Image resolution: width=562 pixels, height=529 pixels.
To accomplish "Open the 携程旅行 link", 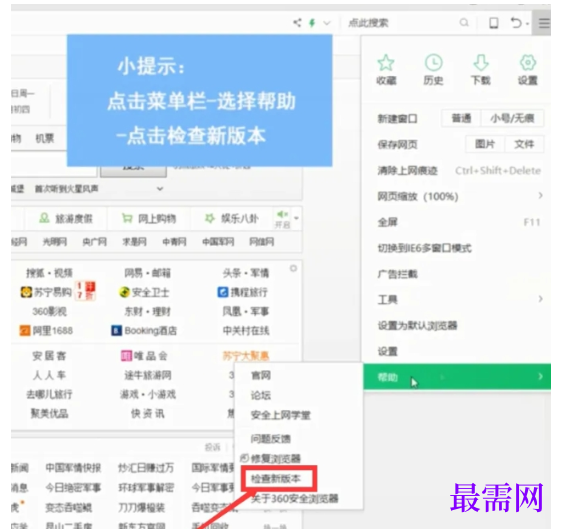I will pyautogui.click(x=242, y=292).
